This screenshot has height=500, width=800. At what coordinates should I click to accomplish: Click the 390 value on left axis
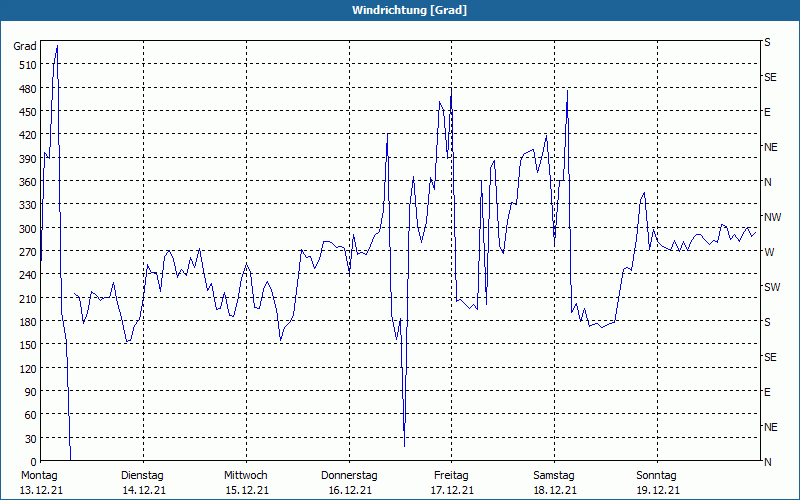[x=28, y=159]
